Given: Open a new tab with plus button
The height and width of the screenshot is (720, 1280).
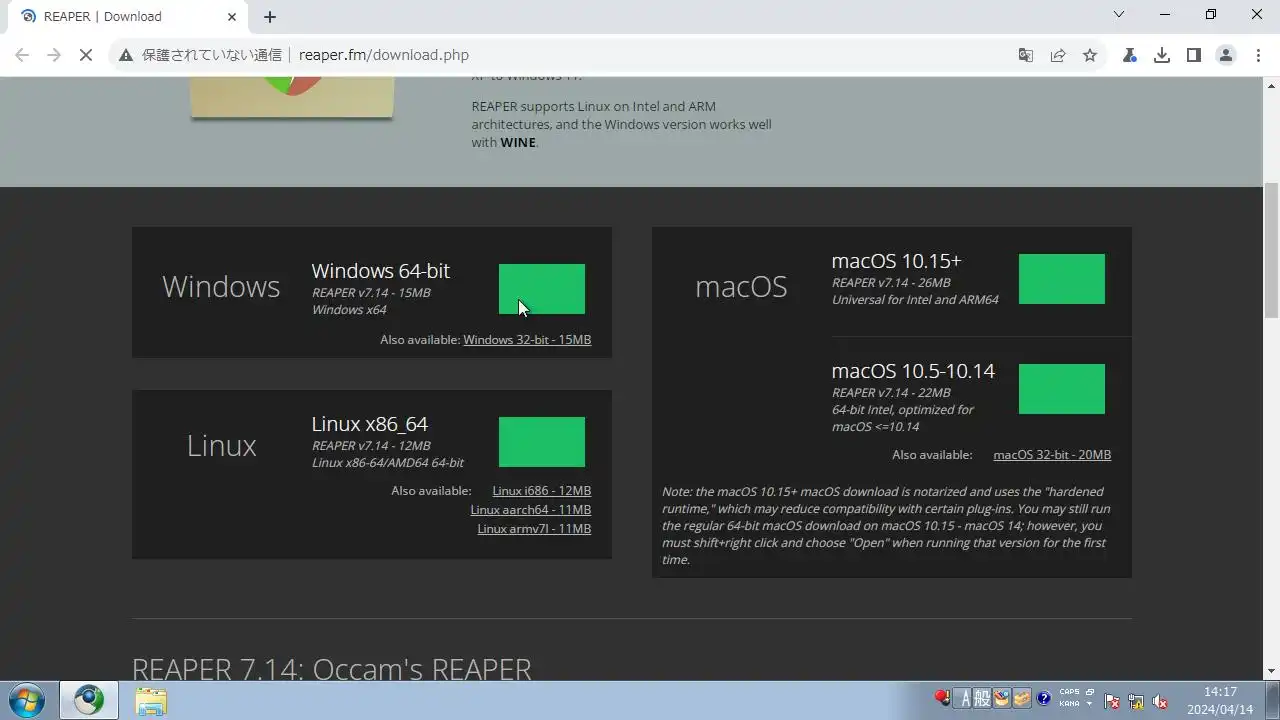Looking at the screenshot, I should 270,17.
